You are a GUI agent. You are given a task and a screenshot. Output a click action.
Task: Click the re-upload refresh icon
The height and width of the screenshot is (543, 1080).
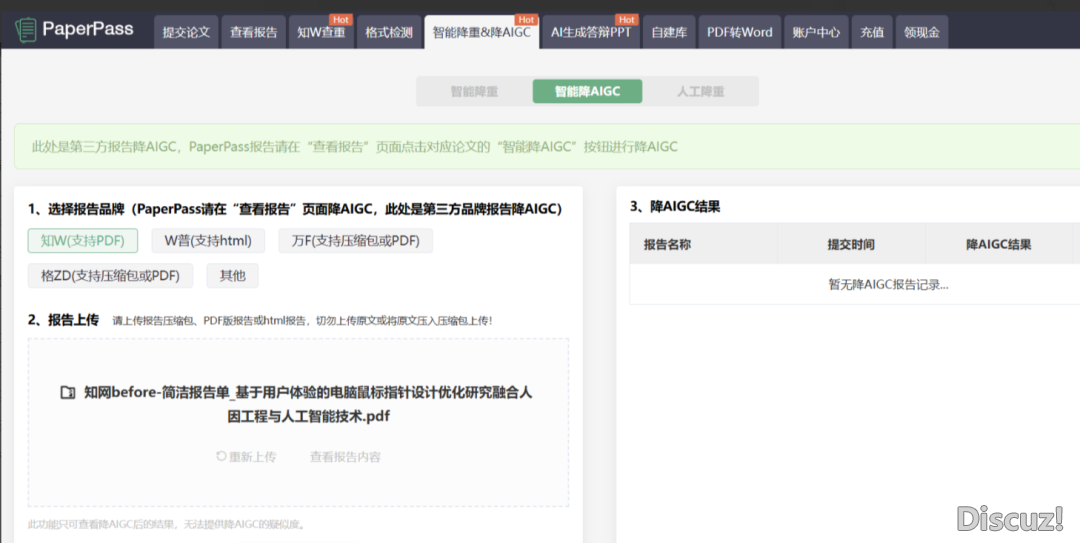pyautogui.click(x=221, y=456)
